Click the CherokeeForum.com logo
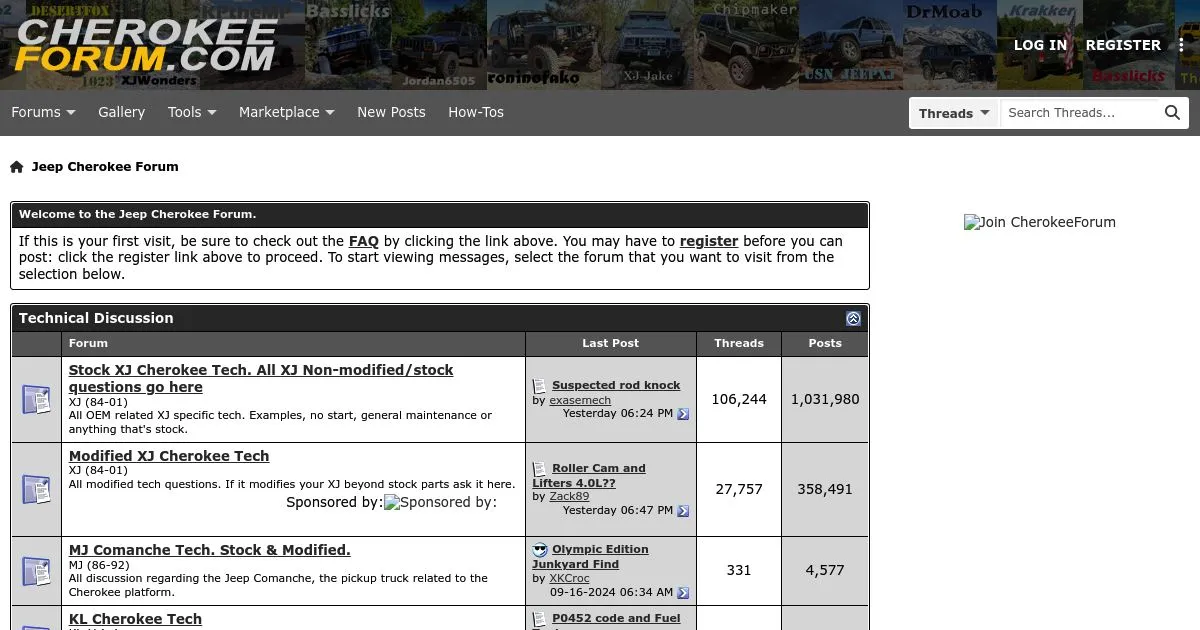 pyautogui.click(x=146, y=46)
